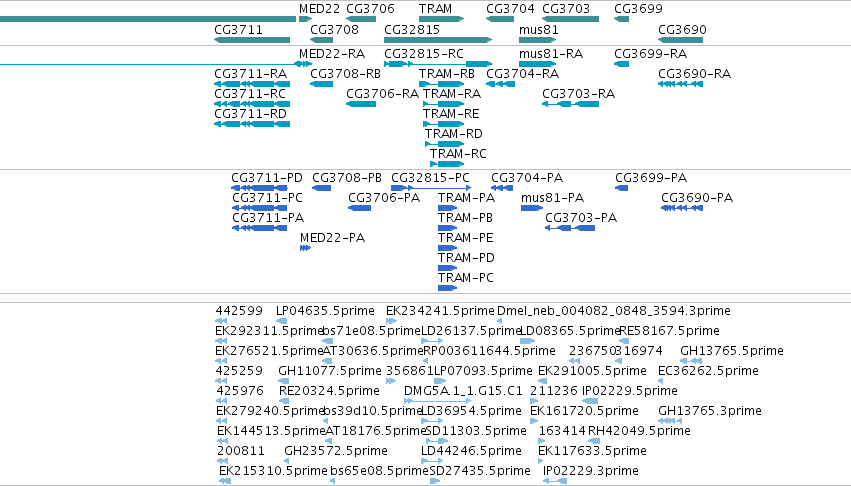
Task: Click the CG3690-RA transcript exon glyph
Action: coord(681,84)
